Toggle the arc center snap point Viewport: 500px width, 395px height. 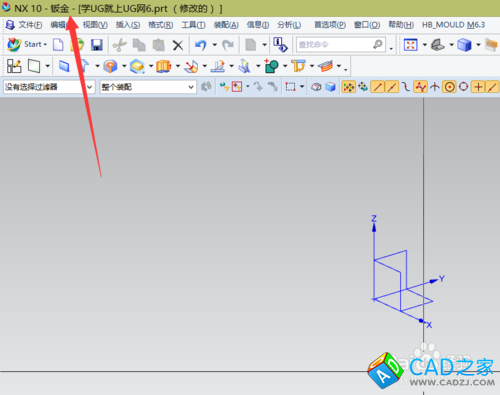pos(449,87)
